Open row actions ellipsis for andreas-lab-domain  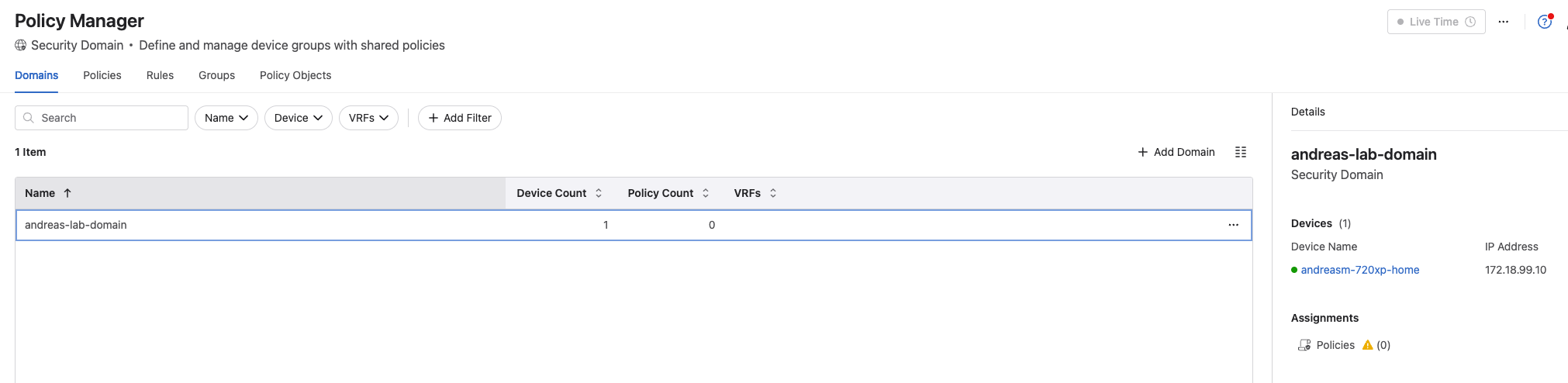(x=1233, y=225)
